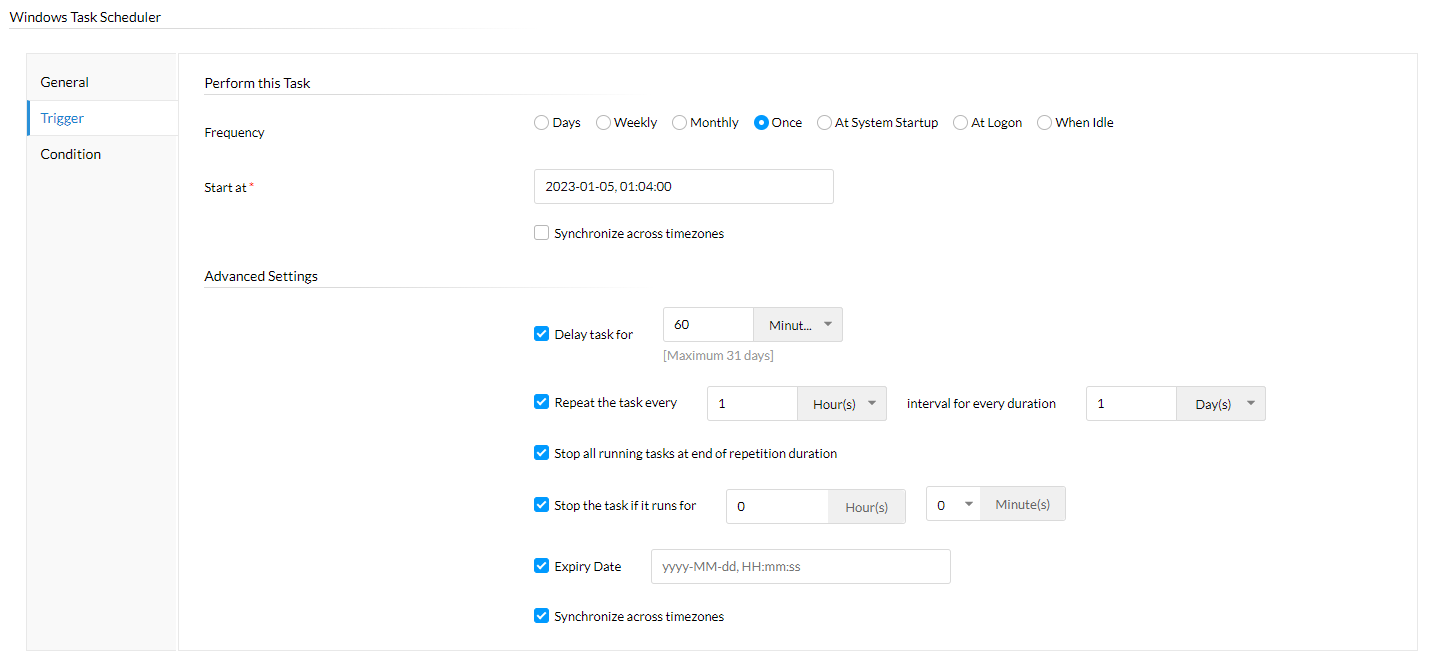Uncheck Delay task for checkbox

click(542, 334)
